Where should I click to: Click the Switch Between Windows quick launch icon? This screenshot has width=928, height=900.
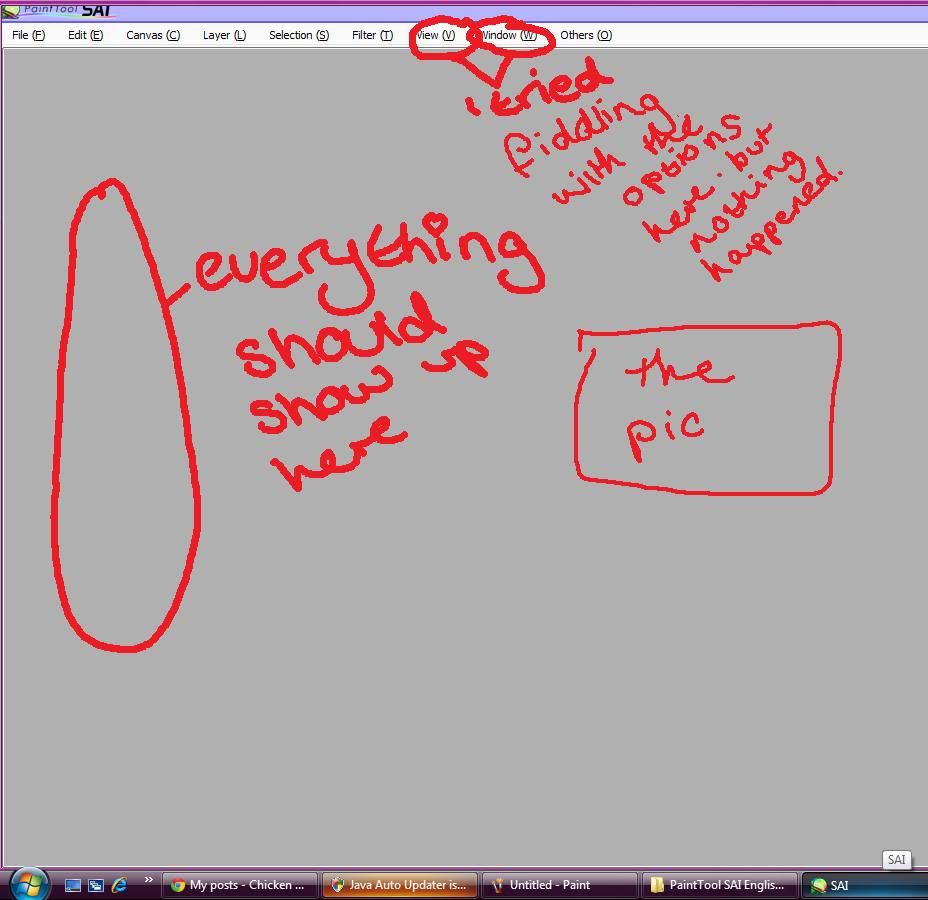[96, 885]
